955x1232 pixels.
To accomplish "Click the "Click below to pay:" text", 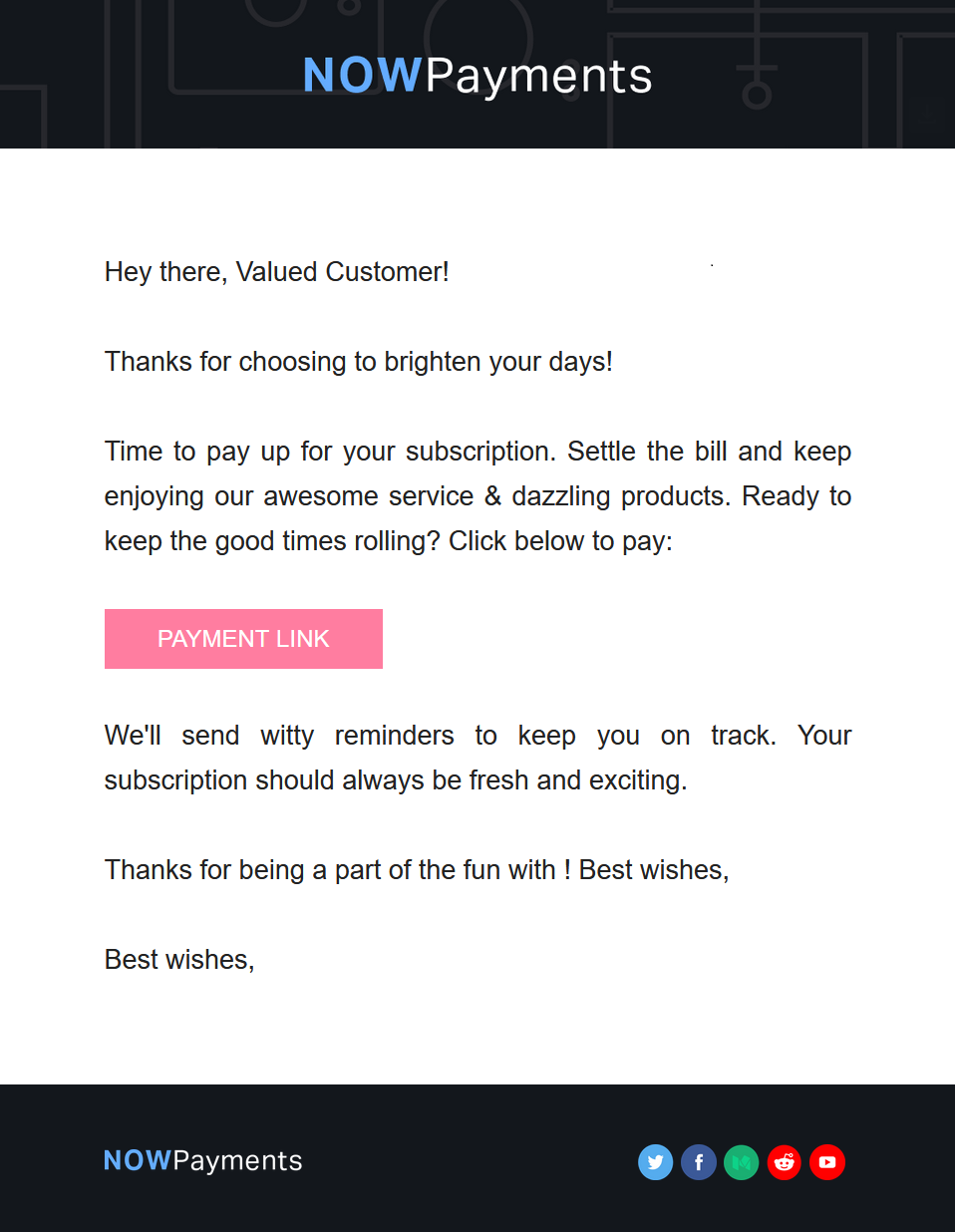I will tap(560, 541).
